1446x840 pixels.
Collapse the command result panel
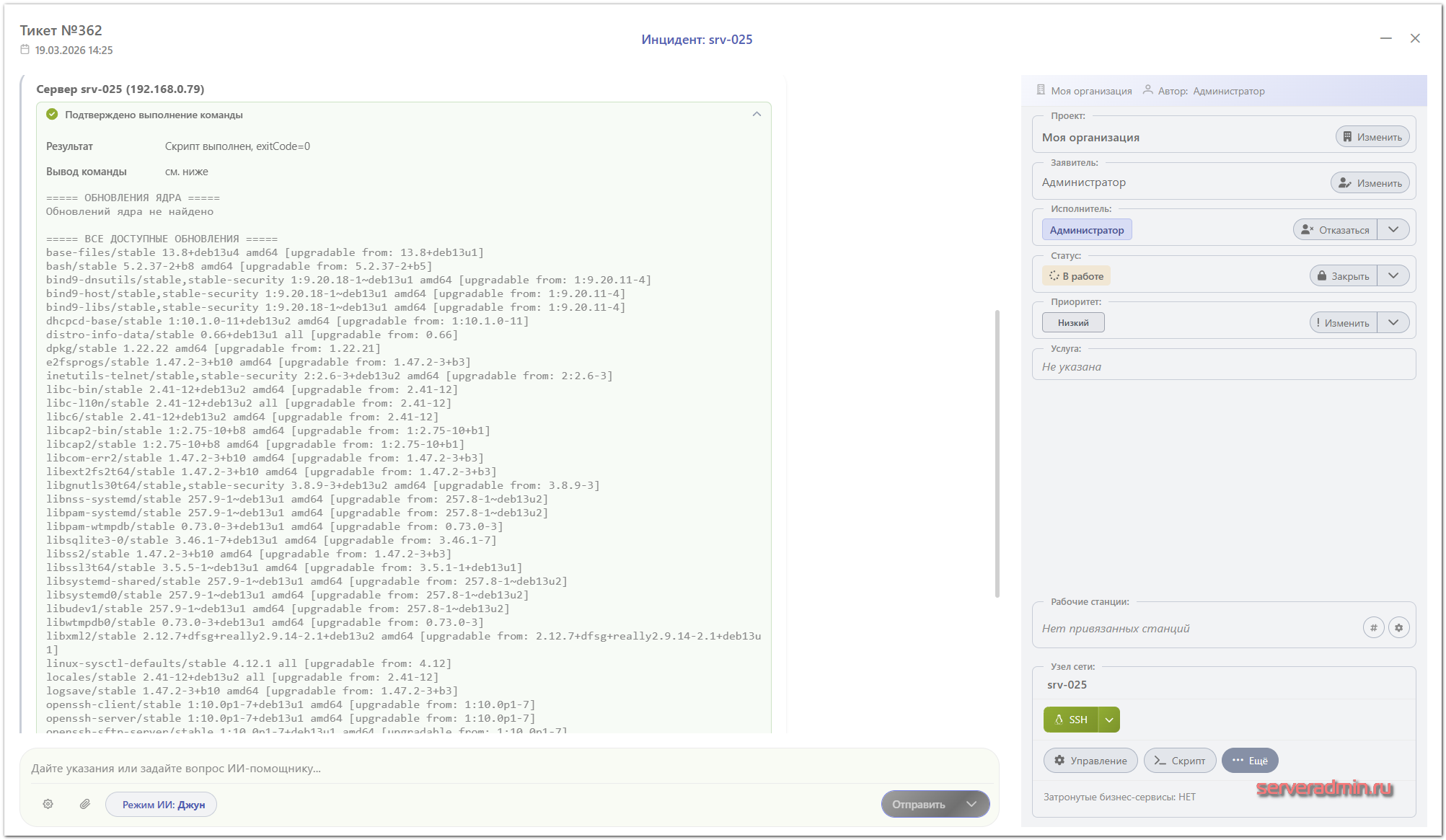(x=757, y=115)
